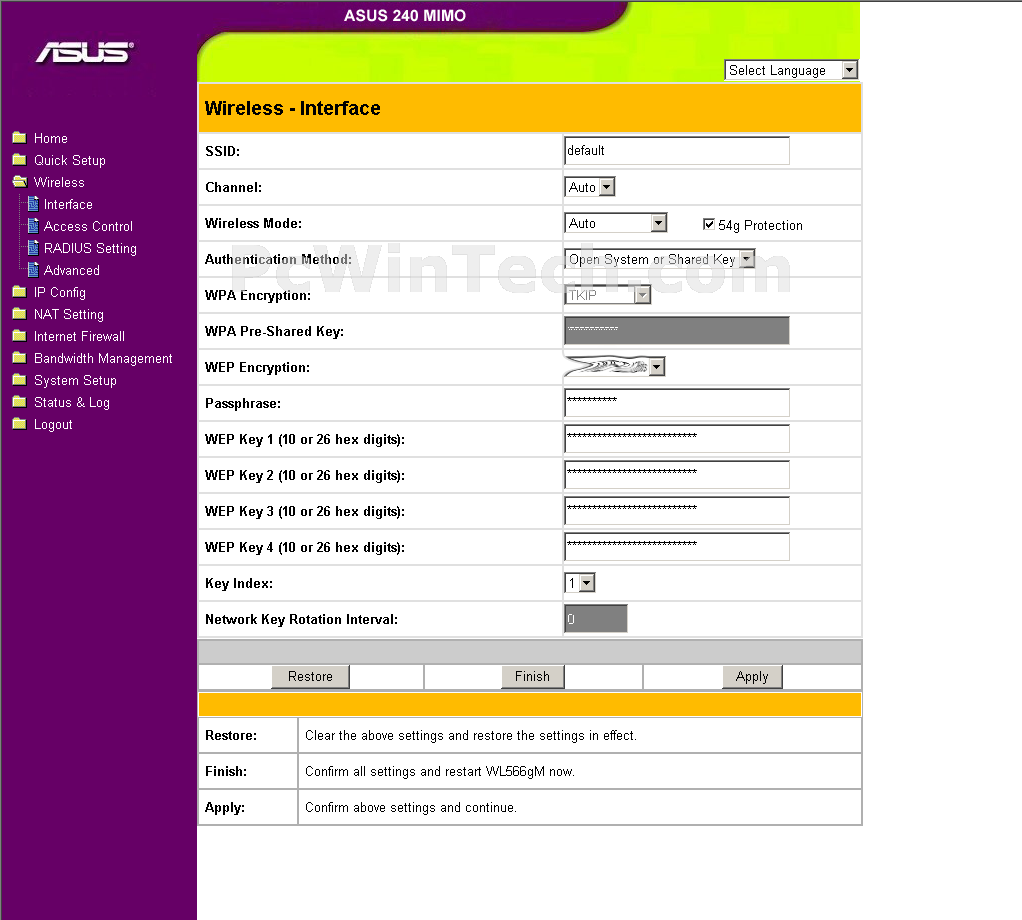Open the Channel dropdown

coord(589,188)
